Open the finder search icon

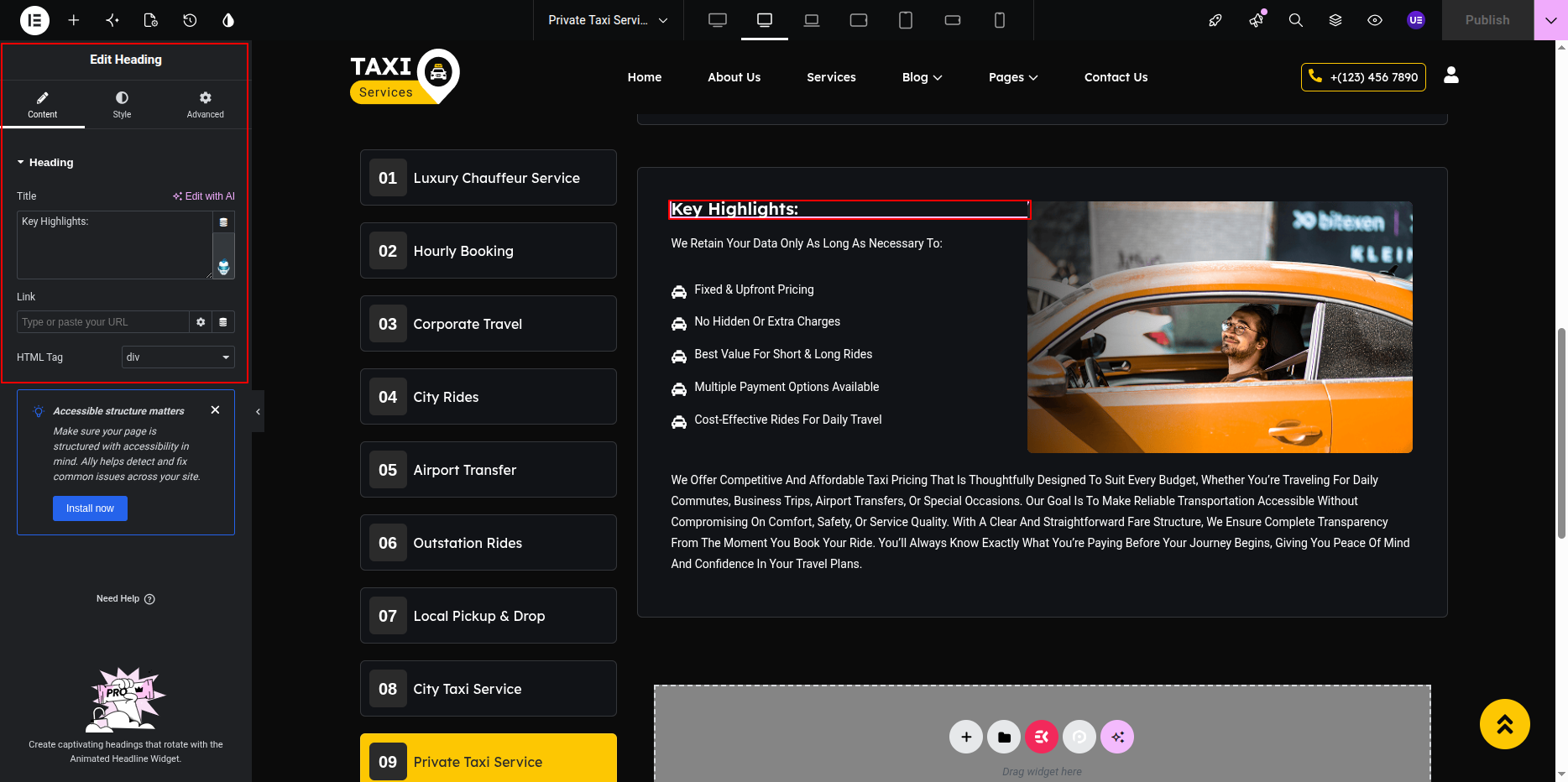[x=1296, y=20]
